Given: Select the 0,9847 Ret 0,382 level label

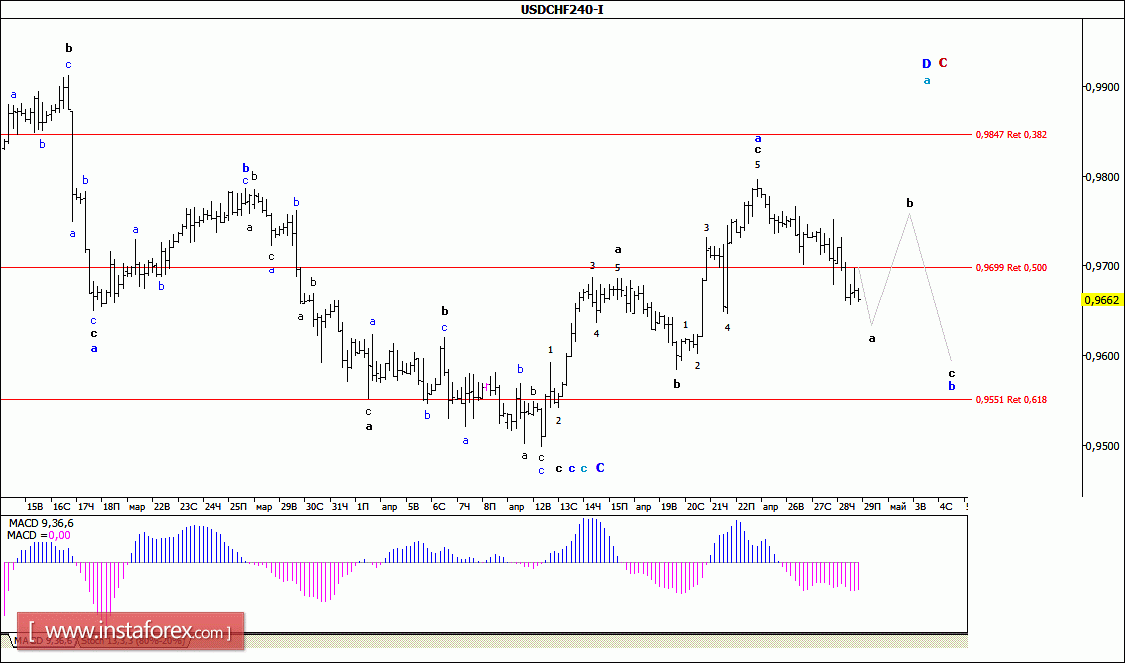Looking at the screenshot, I should 1011,134.
